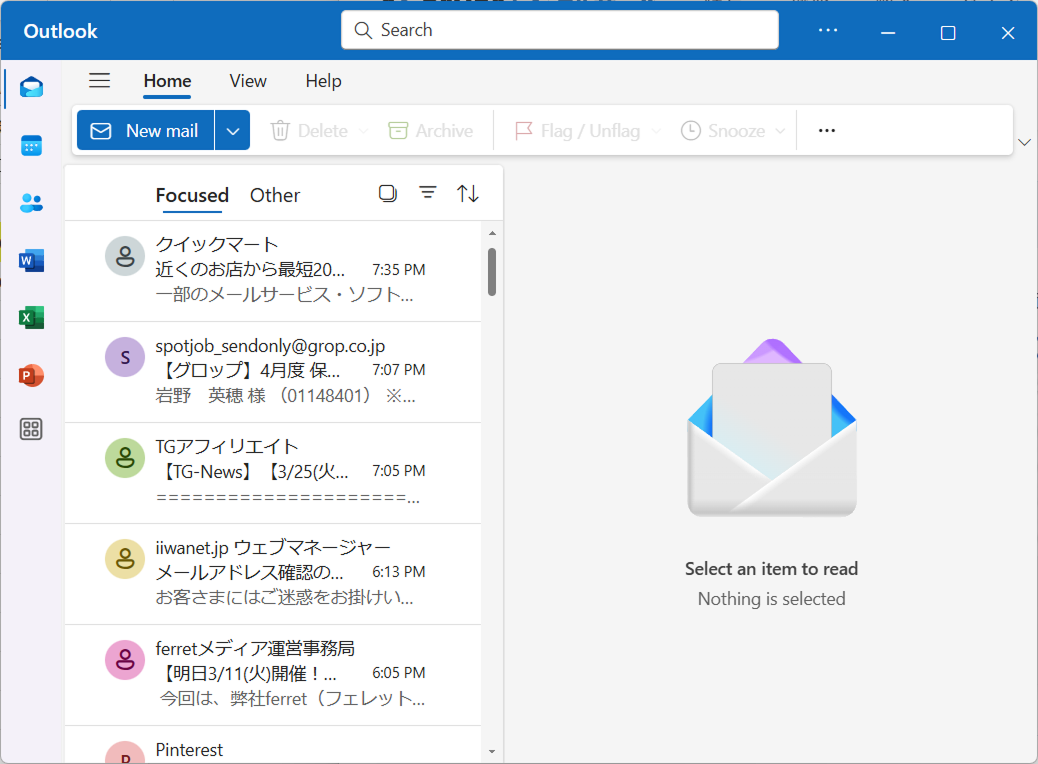Launch Word from the sidebar
1038x764 pixels.
point(31,260)
